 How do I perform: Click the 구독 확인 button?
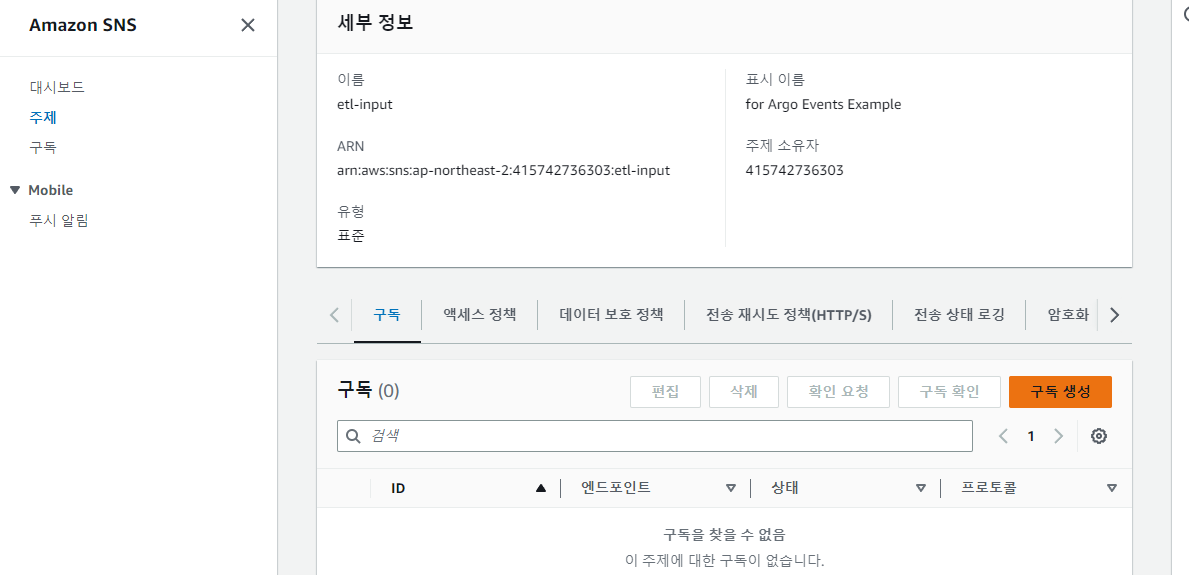point(949,391)
